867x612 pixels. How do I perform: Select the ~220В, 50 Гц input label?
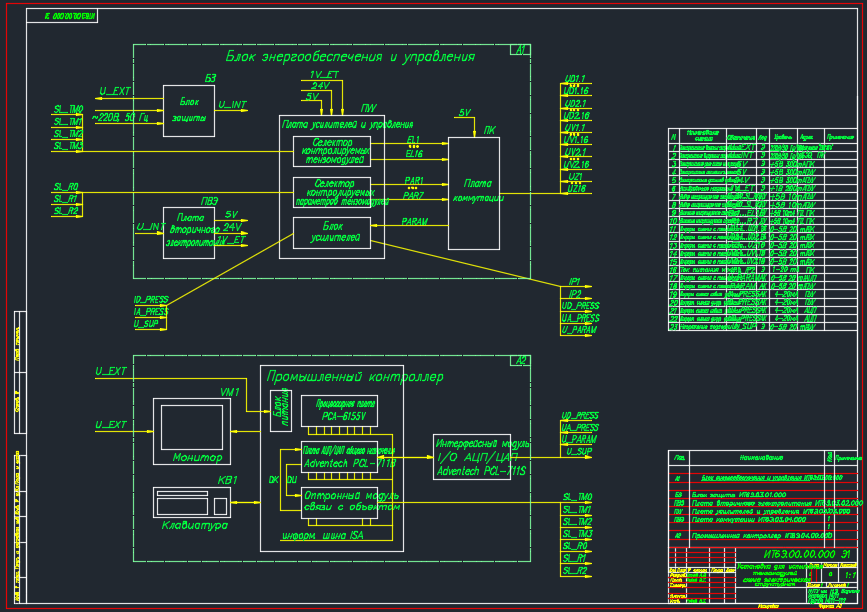(x=118, y=118)
